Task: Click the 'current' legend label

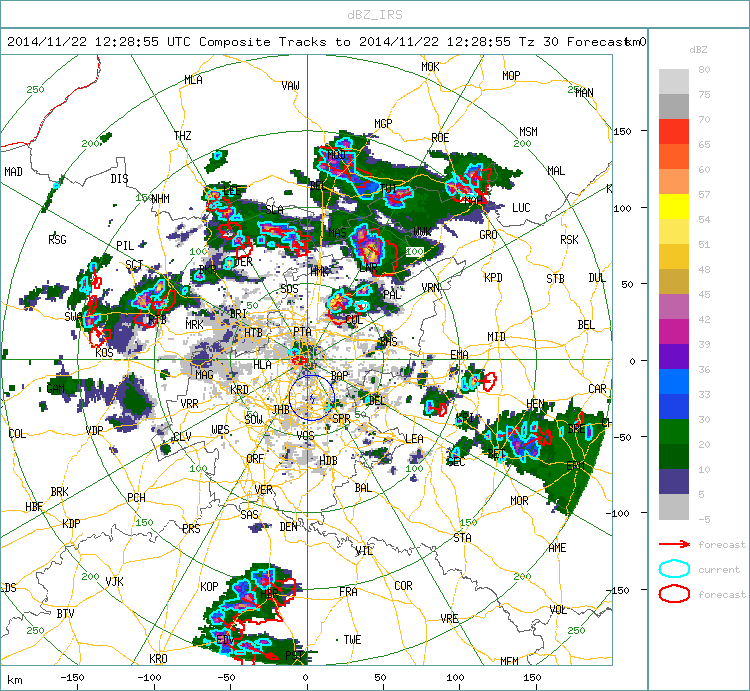Action: coord(719,570)
